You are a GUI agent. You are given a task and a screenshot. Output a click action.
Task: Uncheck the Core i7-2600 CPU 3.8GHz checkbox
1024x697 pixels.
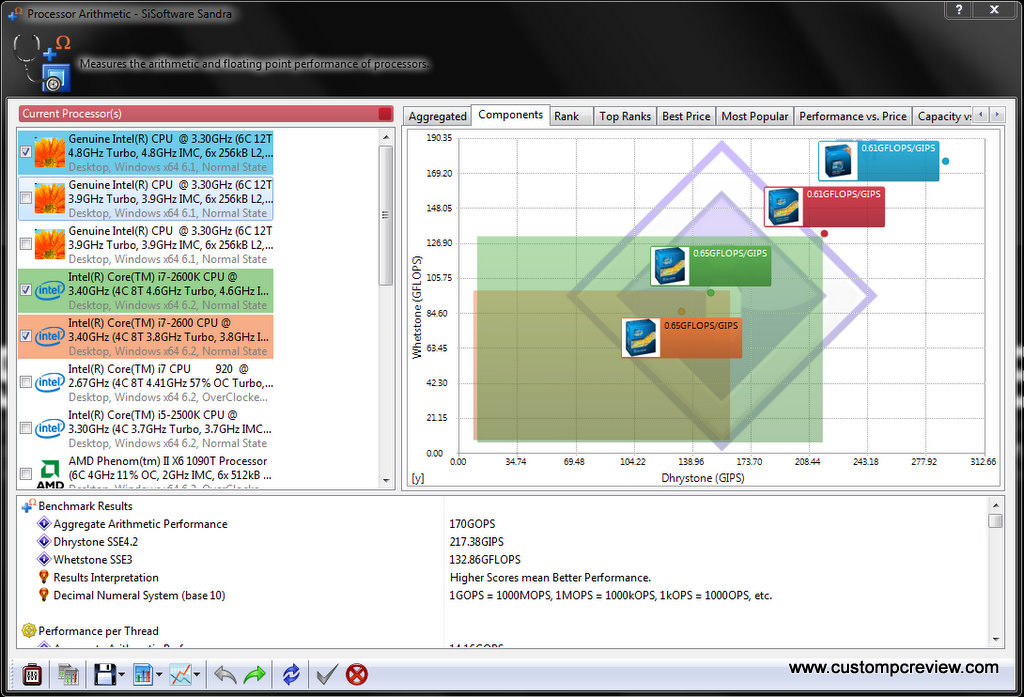click(x=25, y=336)
